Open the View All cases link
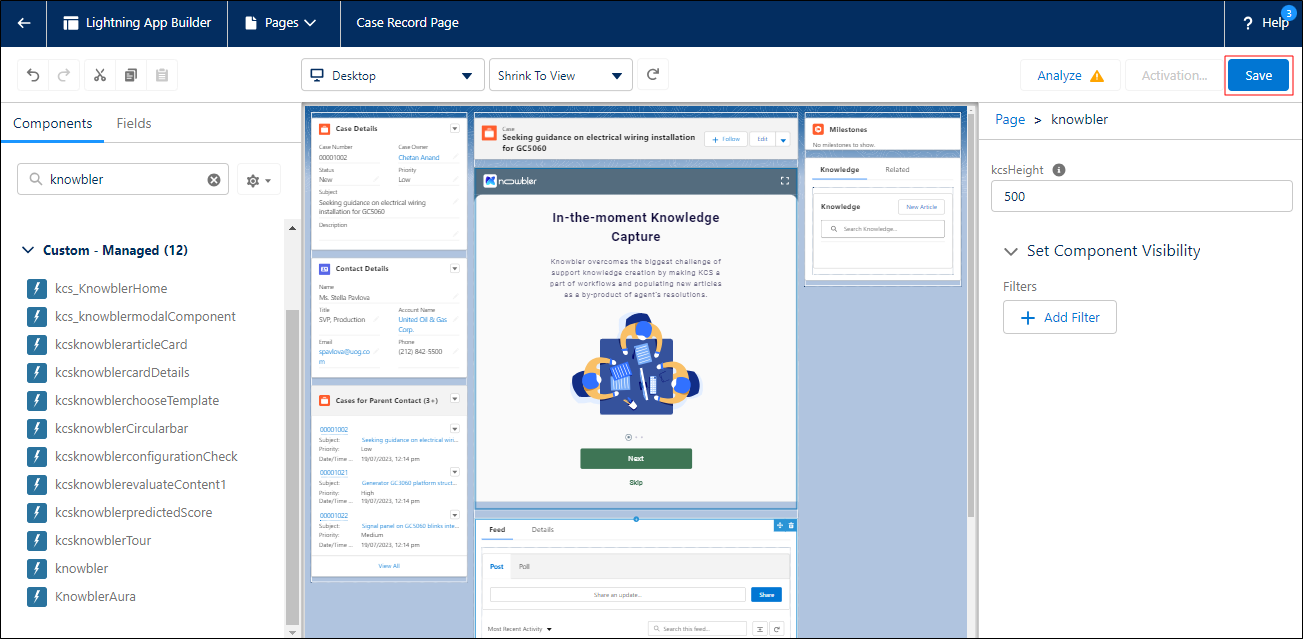The image size is (1303, 639). (x=389, y=566)
